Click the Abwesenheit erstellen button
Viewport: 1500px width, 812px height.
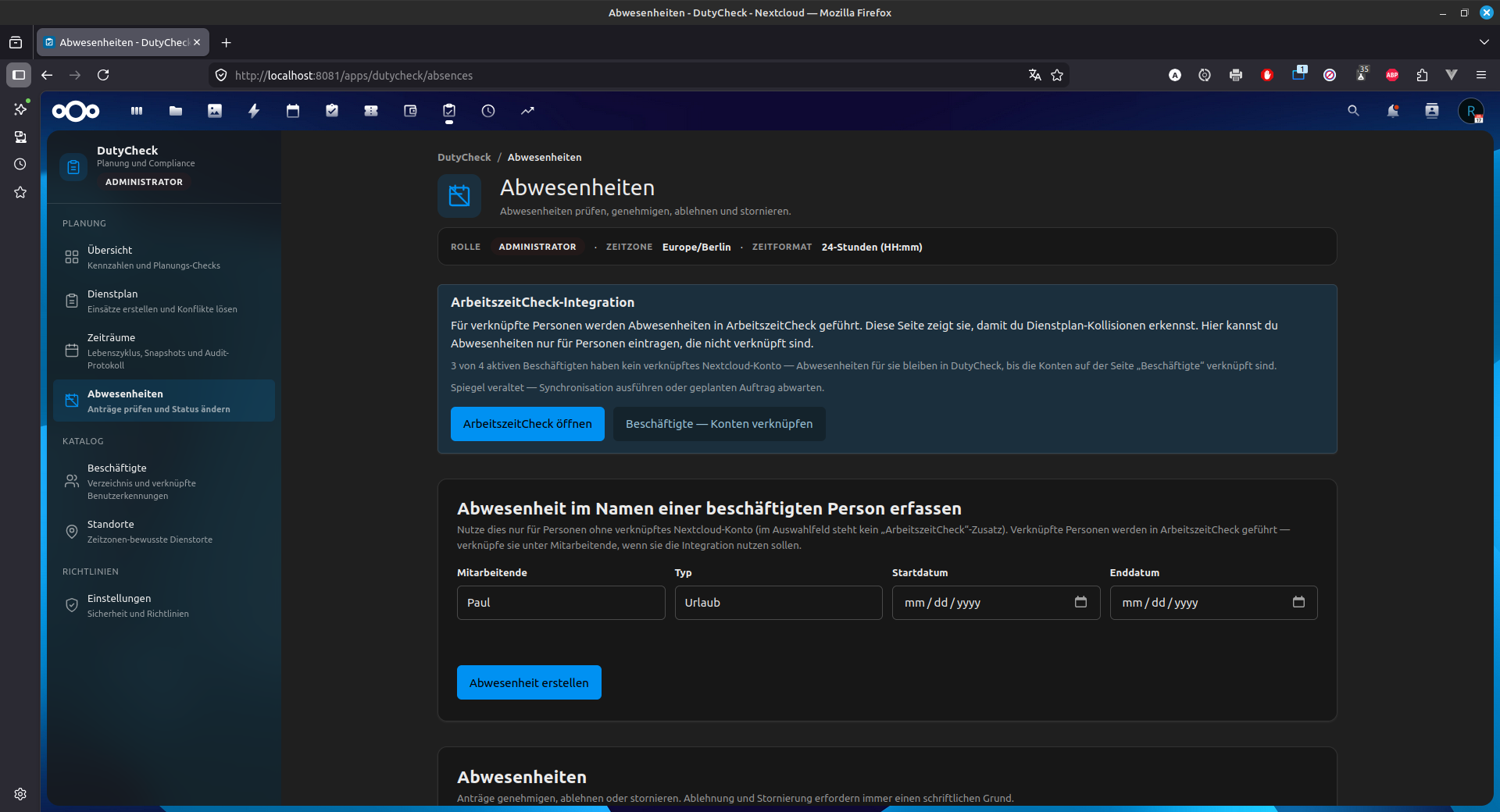coord(529,682)
